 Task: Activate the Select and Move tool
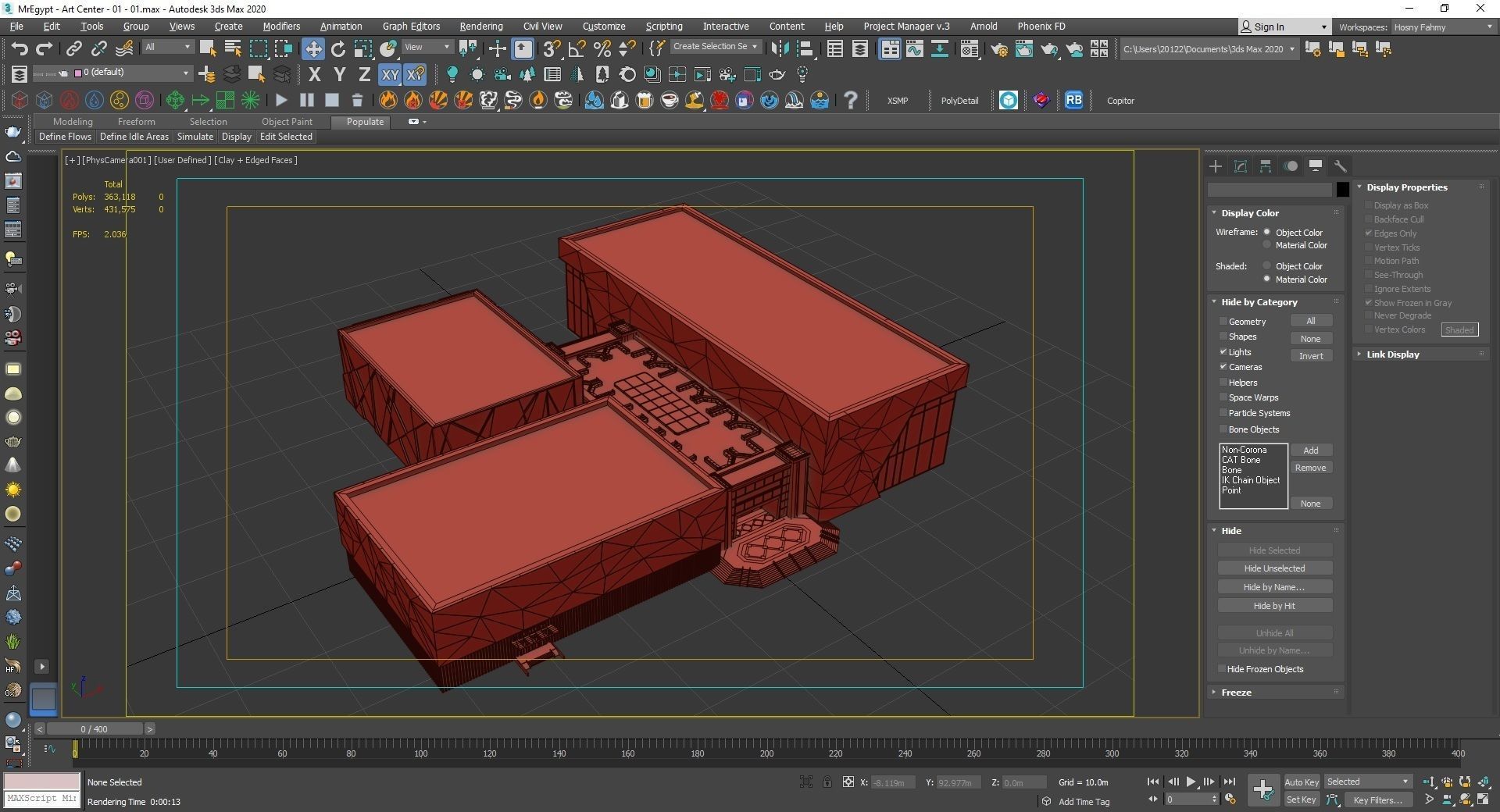pos(312,49)
